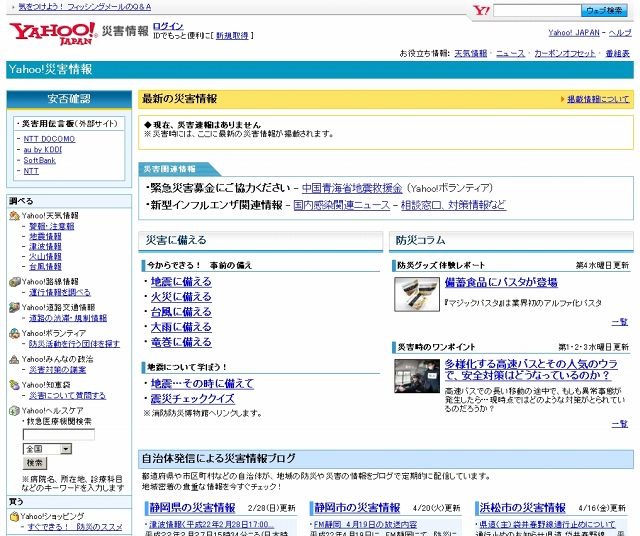
Task: Click the medical institution search input field
Action: coord(59,435)
